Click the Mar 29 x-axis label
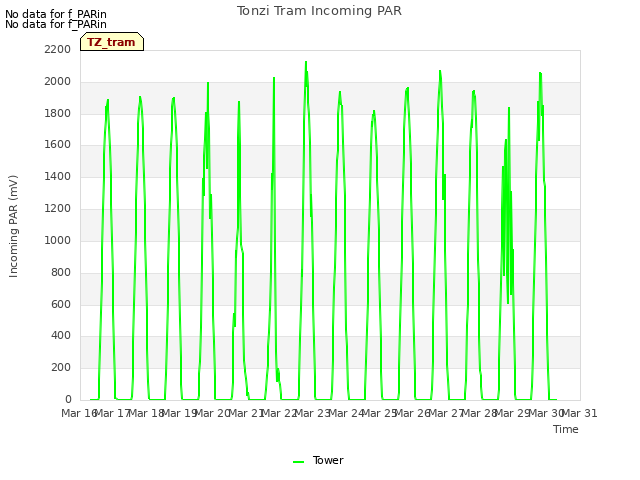This screenshot has width=640, height=480. [x=513, y=413]
